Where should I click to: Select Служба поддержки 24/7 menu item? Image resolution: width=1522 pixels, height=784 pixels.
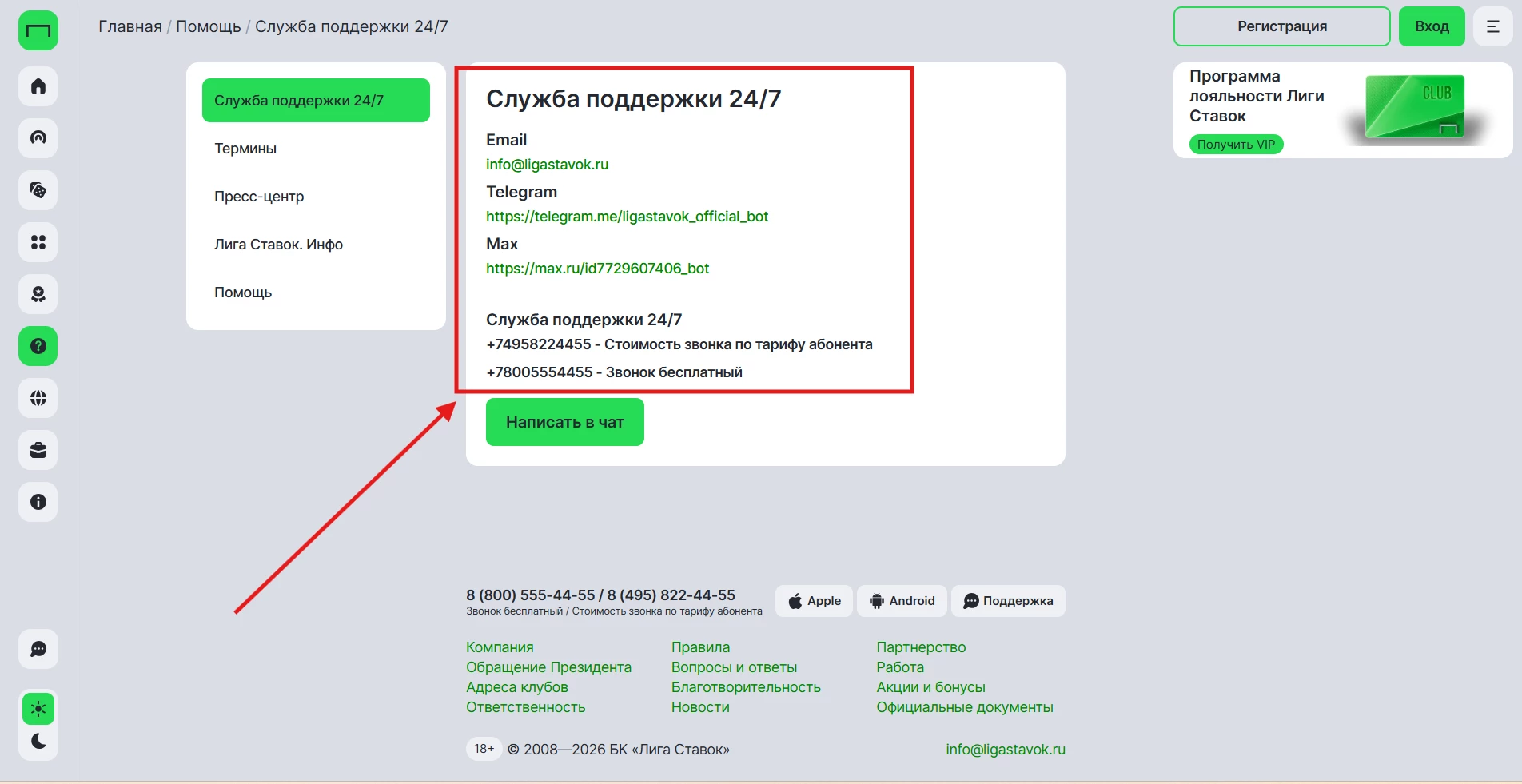point(316,101)
